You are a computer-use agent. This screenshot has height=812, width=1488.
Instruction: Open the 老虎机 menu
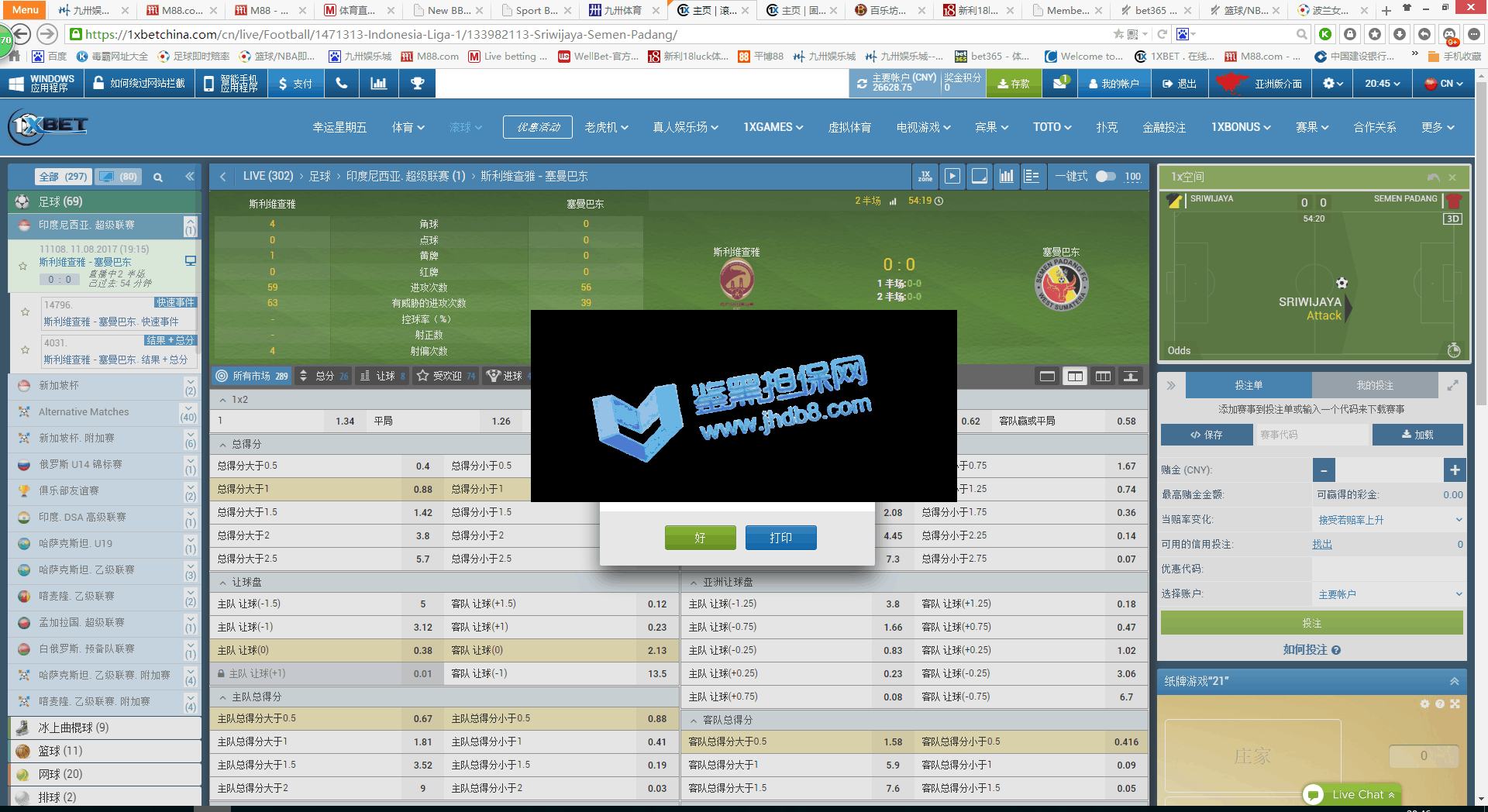click(x=606, y=127)
